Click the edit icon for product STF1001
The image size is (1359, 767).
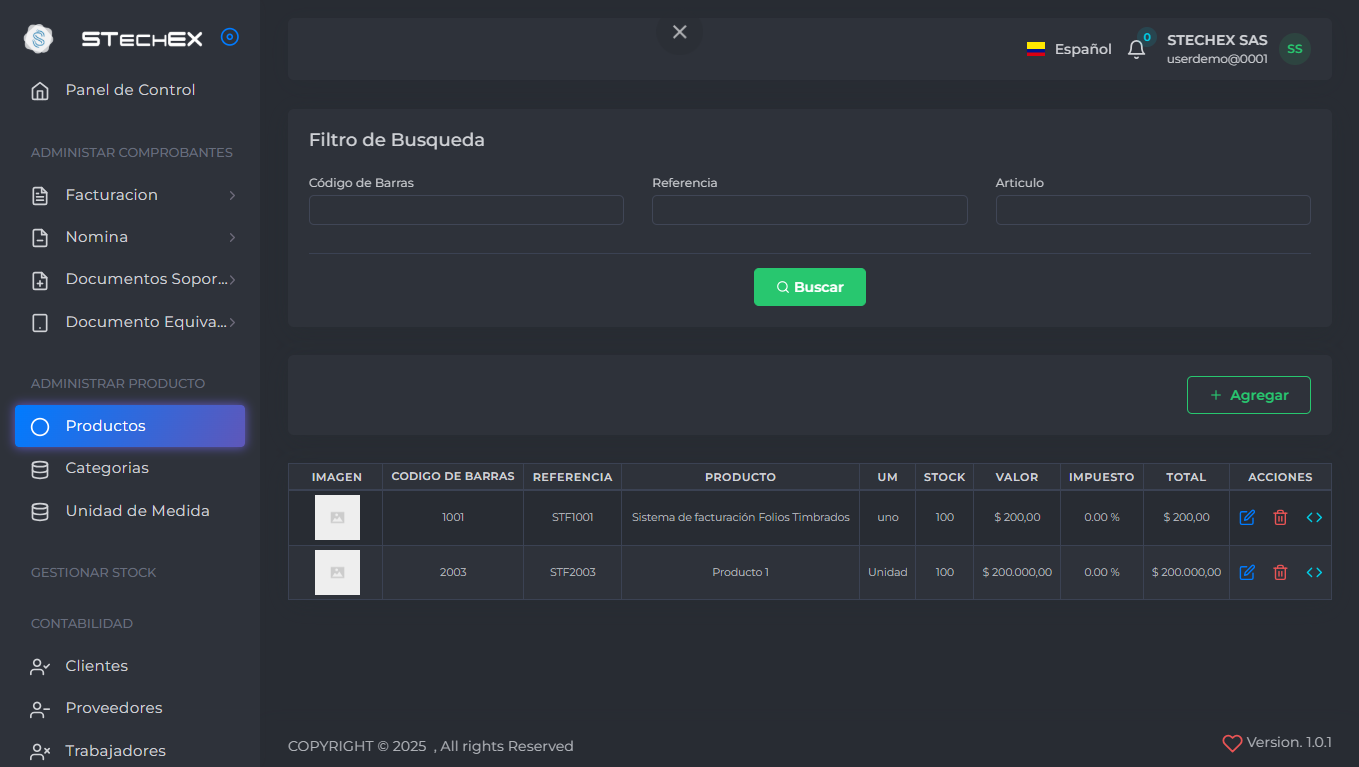pos(1247,518)
